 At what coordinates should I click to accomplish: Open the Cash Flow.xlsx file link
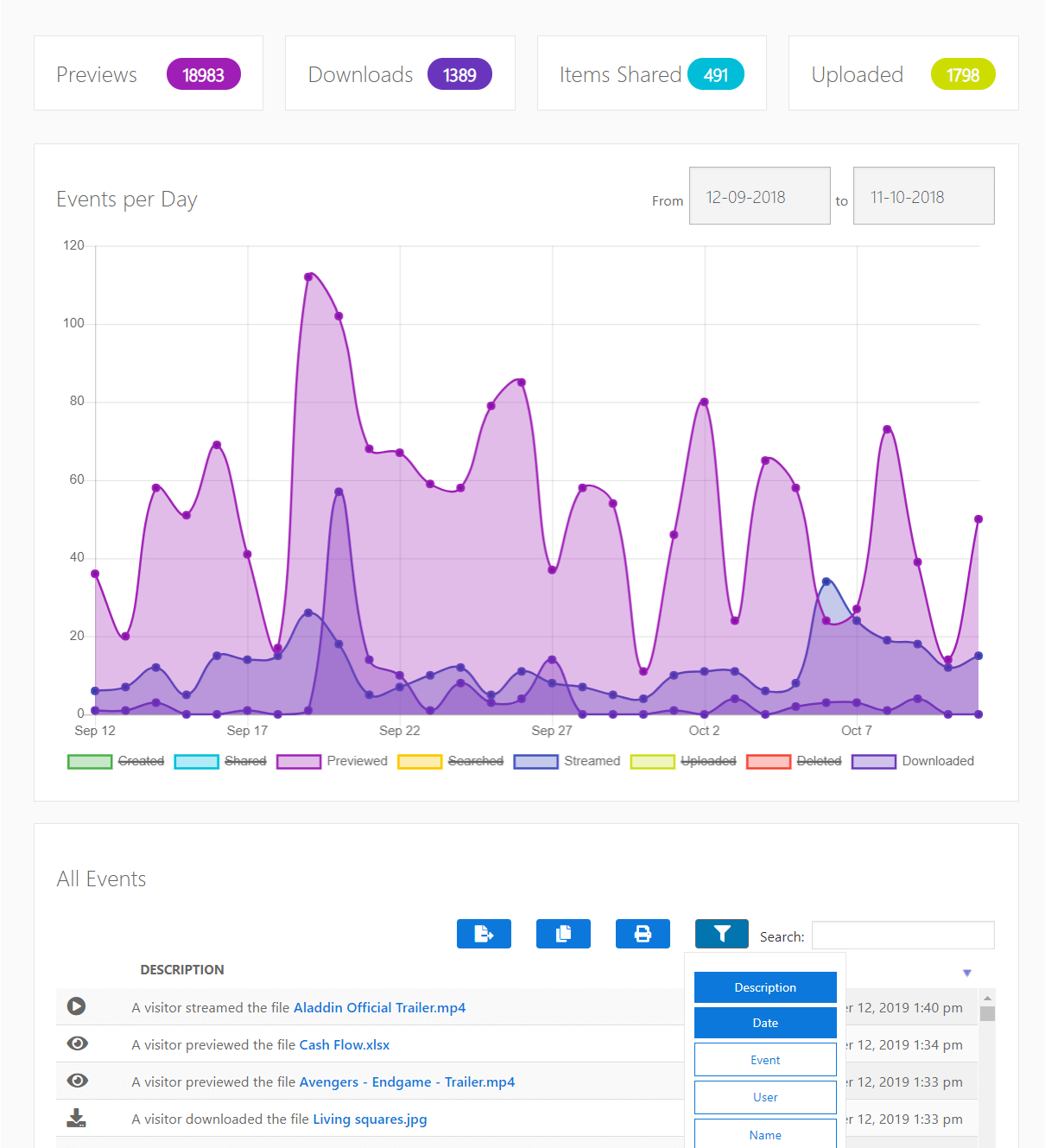click(x=344, y=1044)
